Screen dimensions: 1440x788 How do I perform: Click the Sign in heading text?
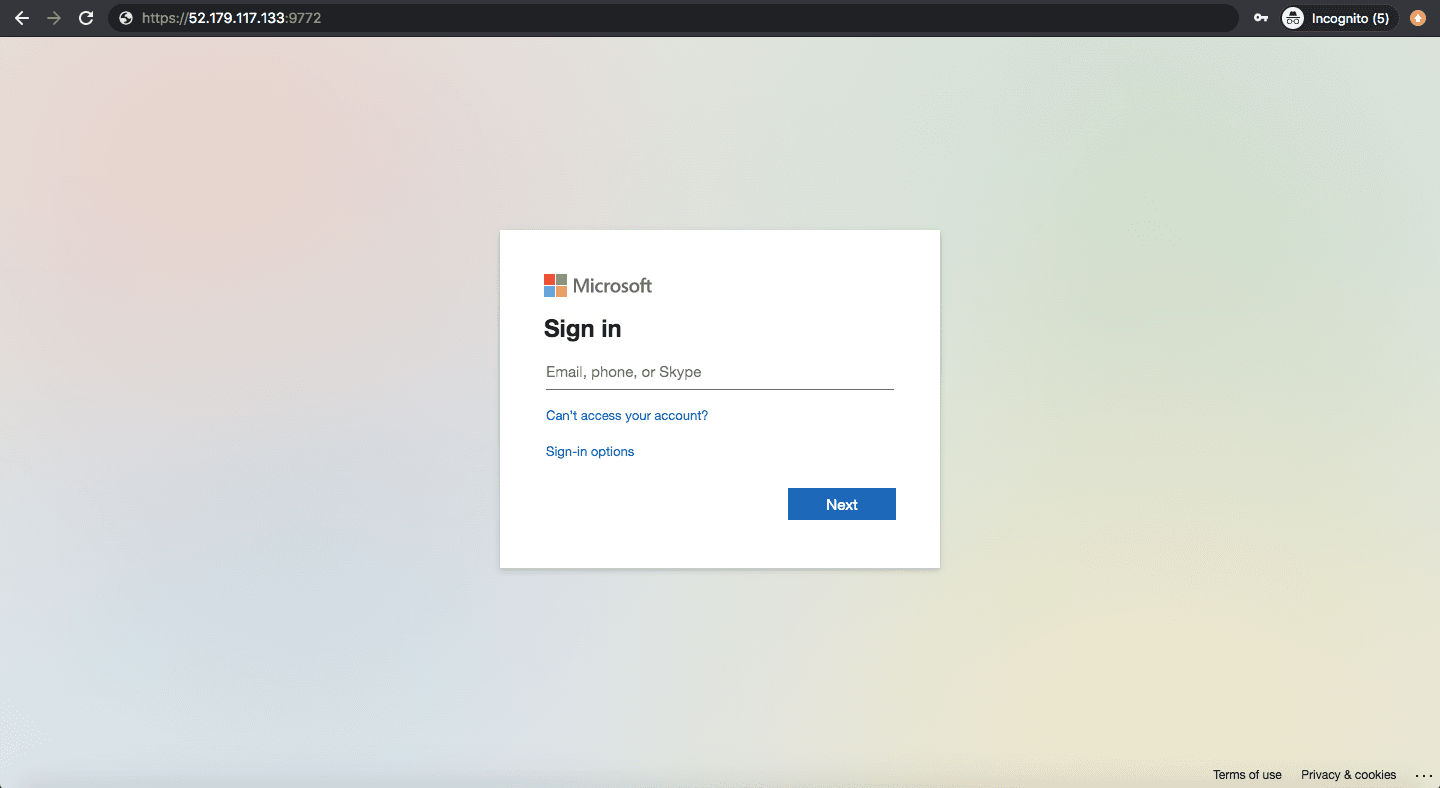pyautogui.click(x=582, y=329)
